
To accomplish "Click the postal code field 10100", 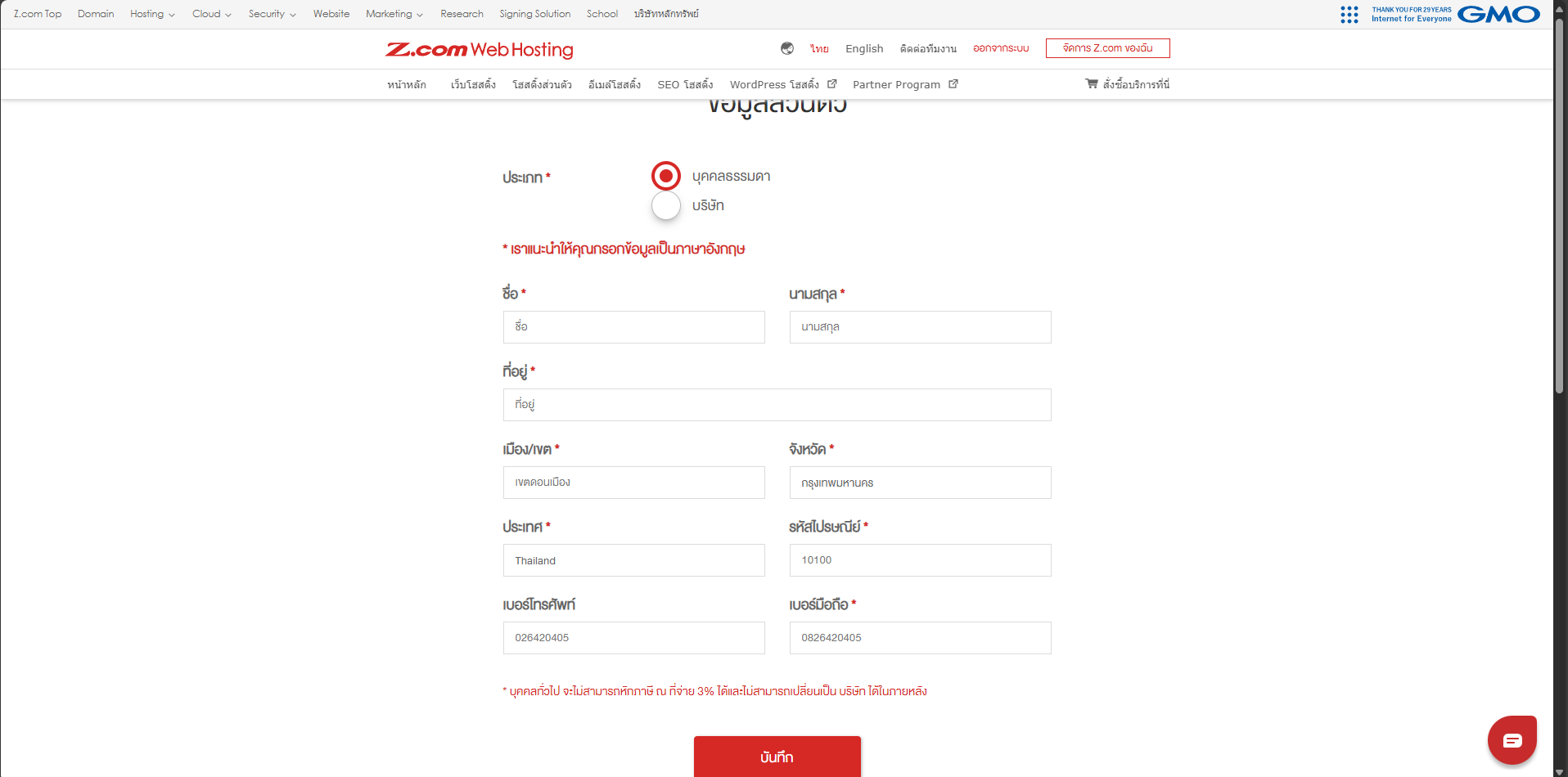I will tap(920, 560).
